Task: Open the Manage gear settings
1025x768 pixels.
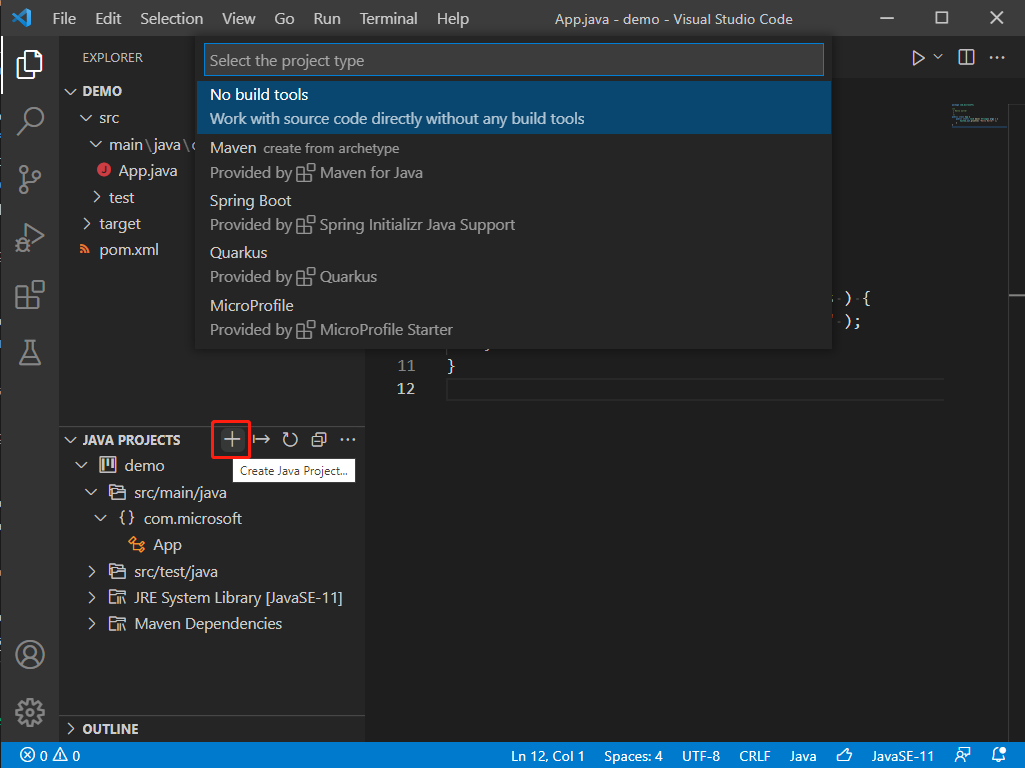Action: click(x=30, y=712)
